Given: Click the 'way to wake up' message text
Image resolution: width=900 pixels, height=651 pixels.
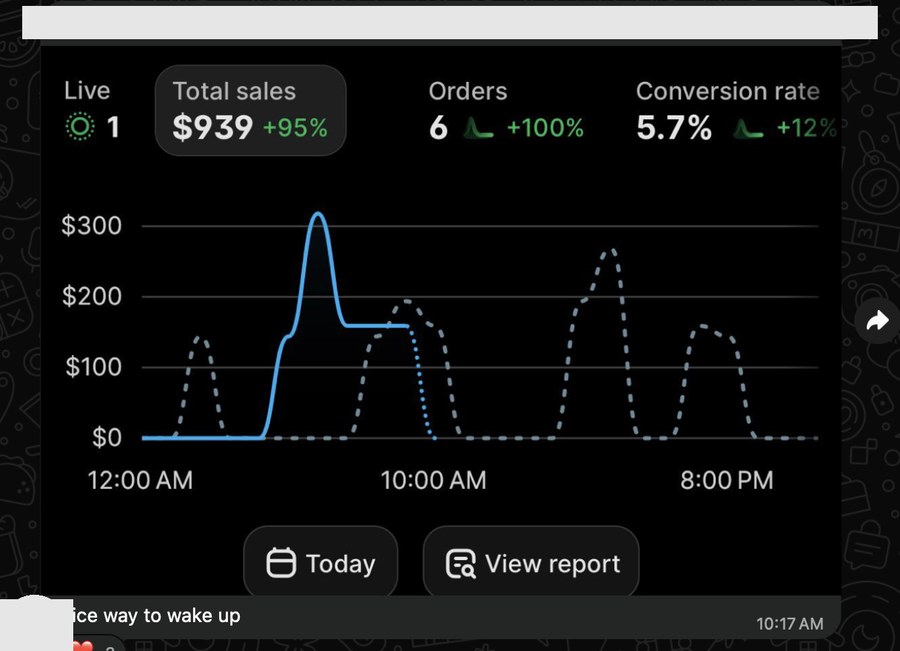Looking at the screenshot, I should tap(172, 616).
